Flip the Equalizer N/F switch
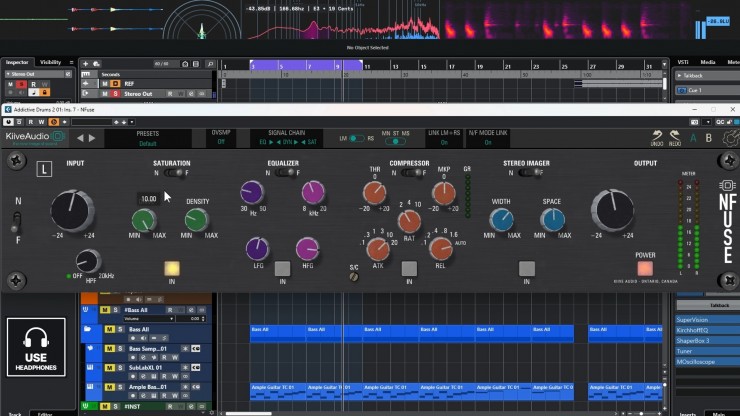This screenshot has height=416, width=740. coord(285,173)
